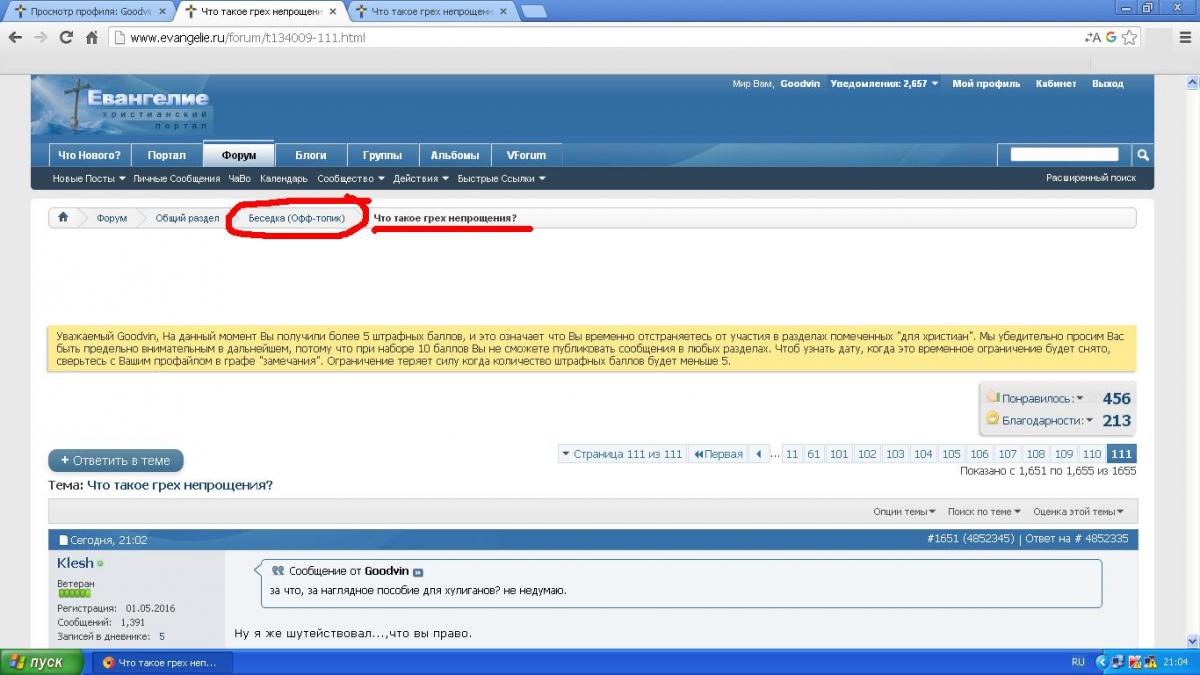1200x675 pixels.
Task: Open the Опции темы dropdown
Action: tap(904, 511)
